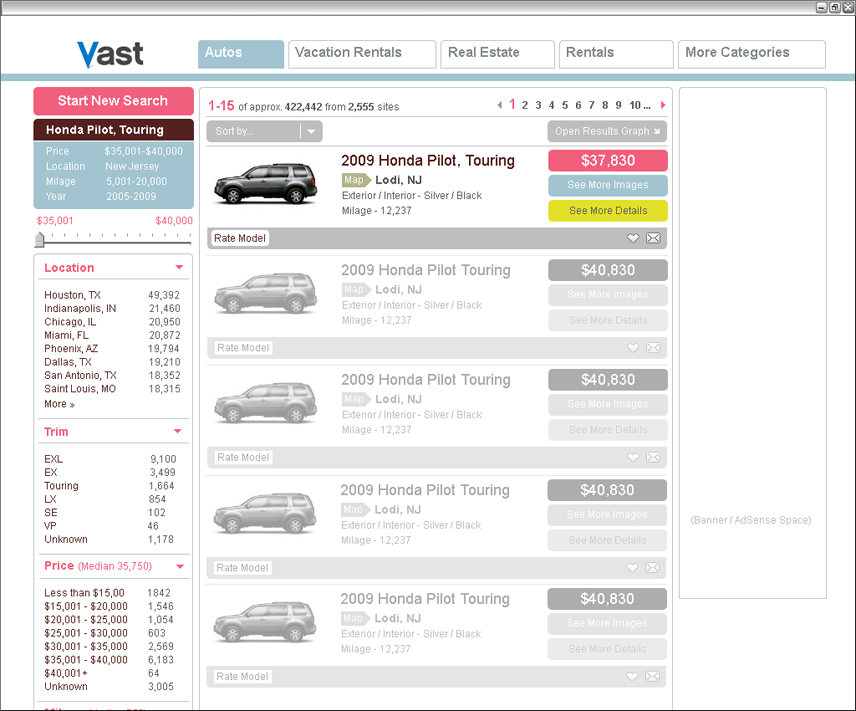Open Results Graph panel
The image size is (856, 711).
(x=607, y=131)
